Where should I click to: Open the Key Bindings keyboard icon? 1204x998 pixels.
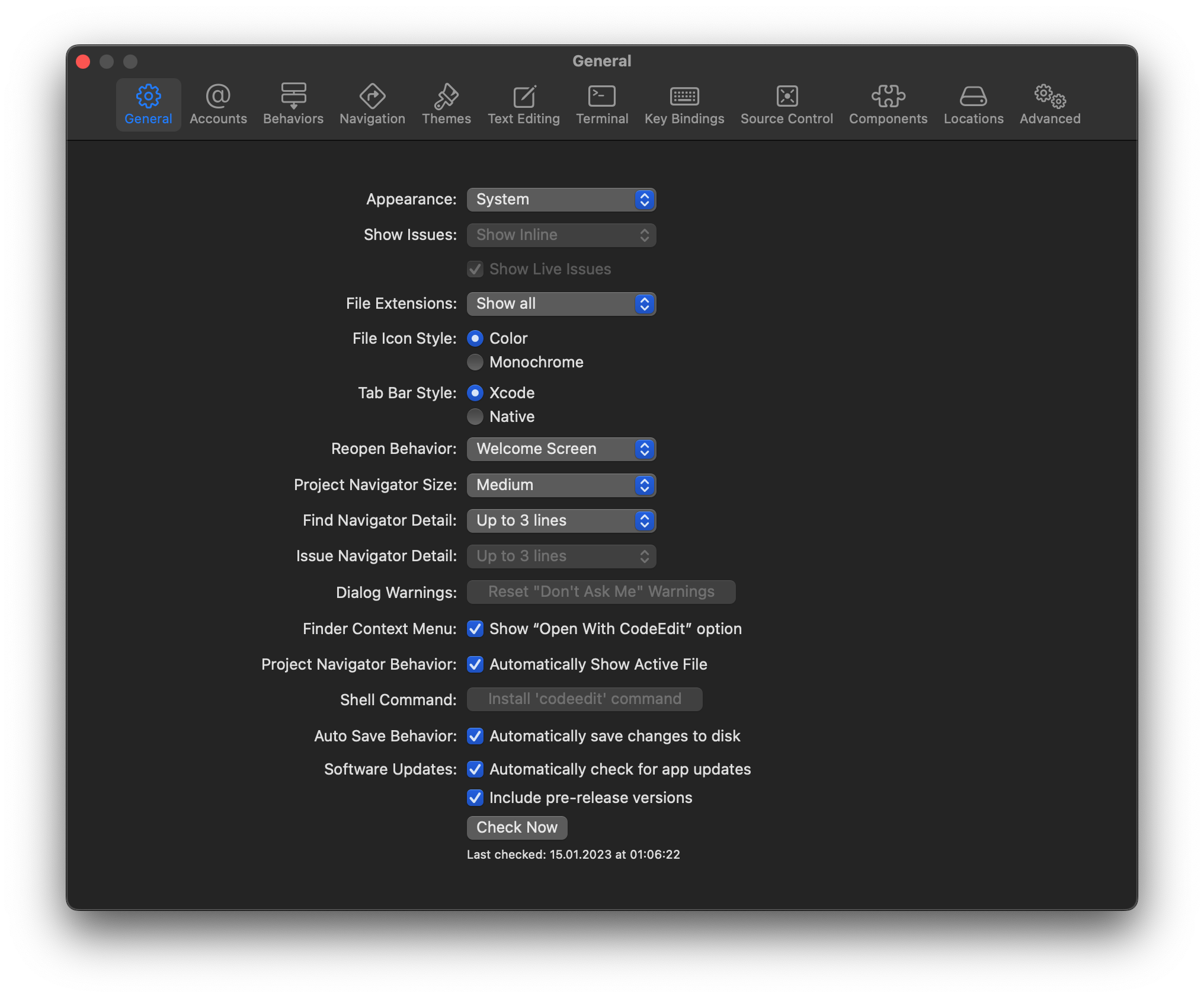[684, 97]
